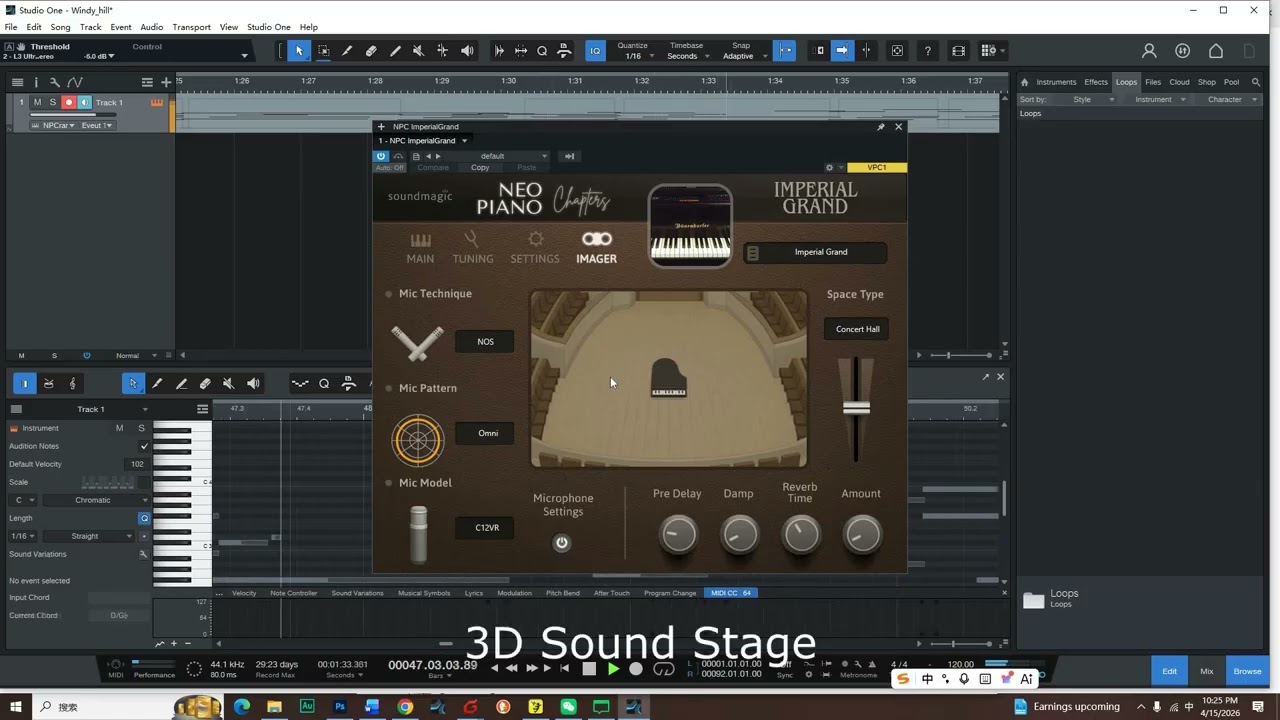This screenshot has height=720, width=1280.
Task: Add a track with plus icon
Action: pyautogui.click(x=166, y=82)
